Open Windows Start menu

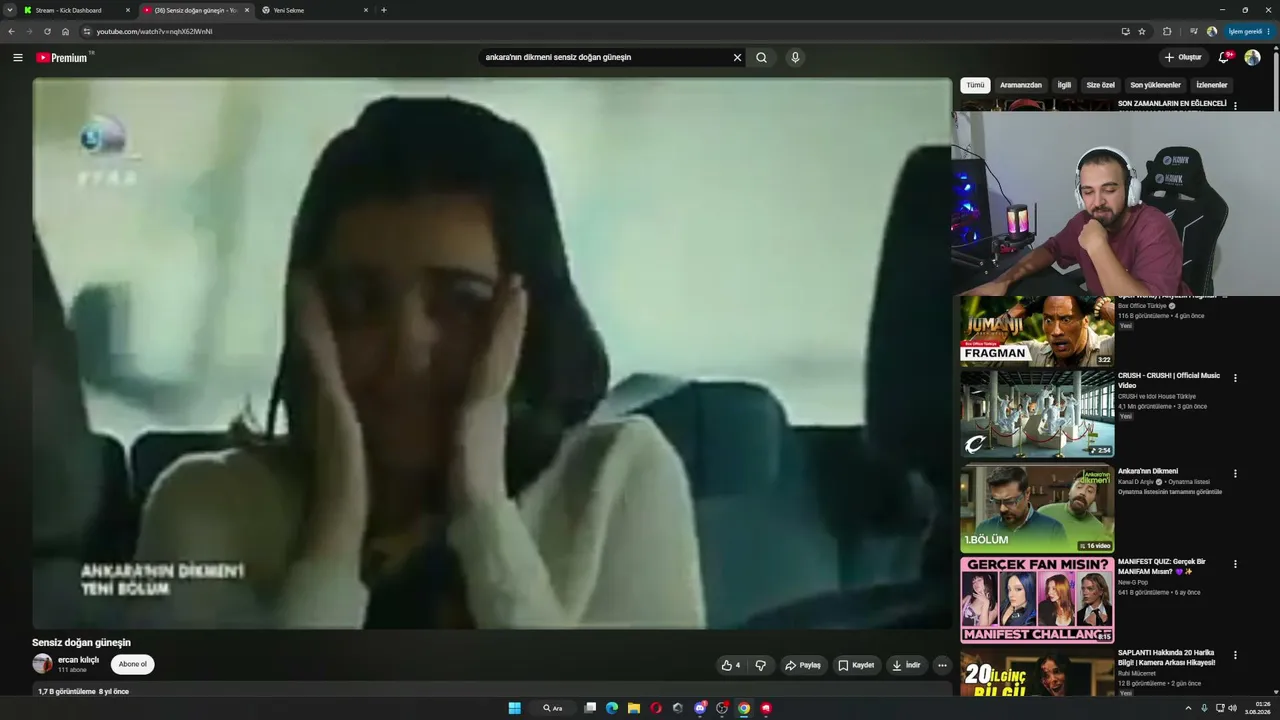tap(514, 708)
